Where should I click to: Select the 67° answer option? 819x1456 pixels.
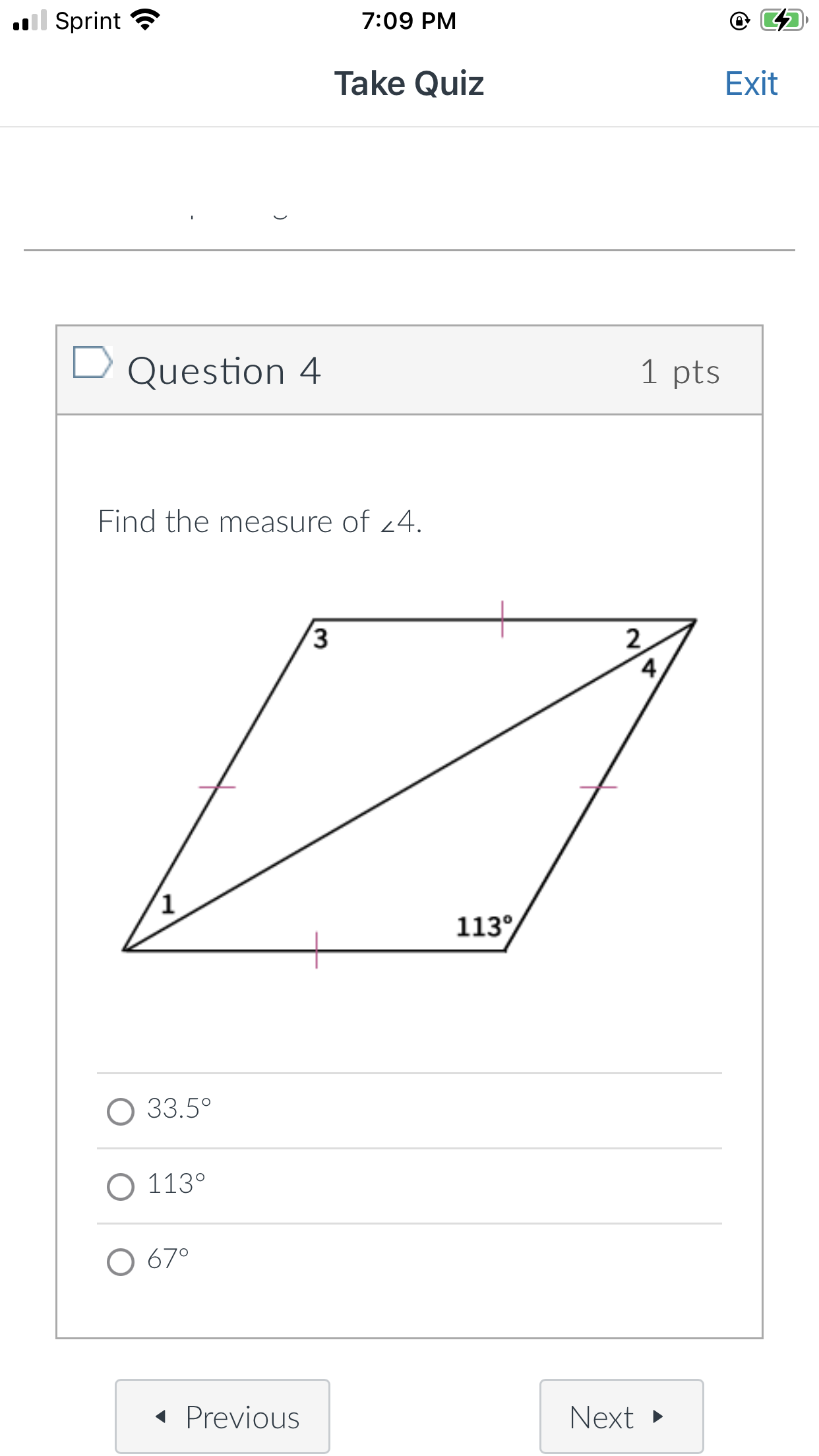pos(121,1259)
